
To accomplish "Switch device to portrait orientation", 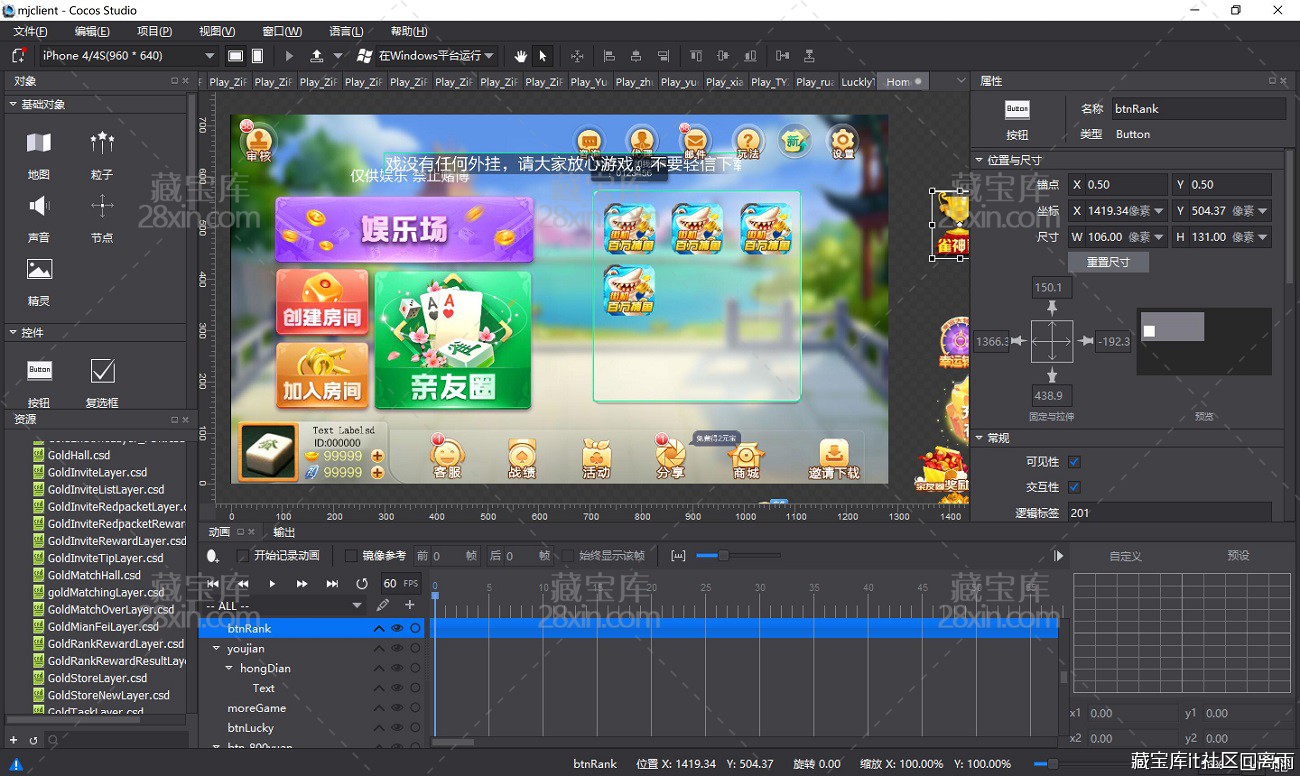I will tap(257, 56).
